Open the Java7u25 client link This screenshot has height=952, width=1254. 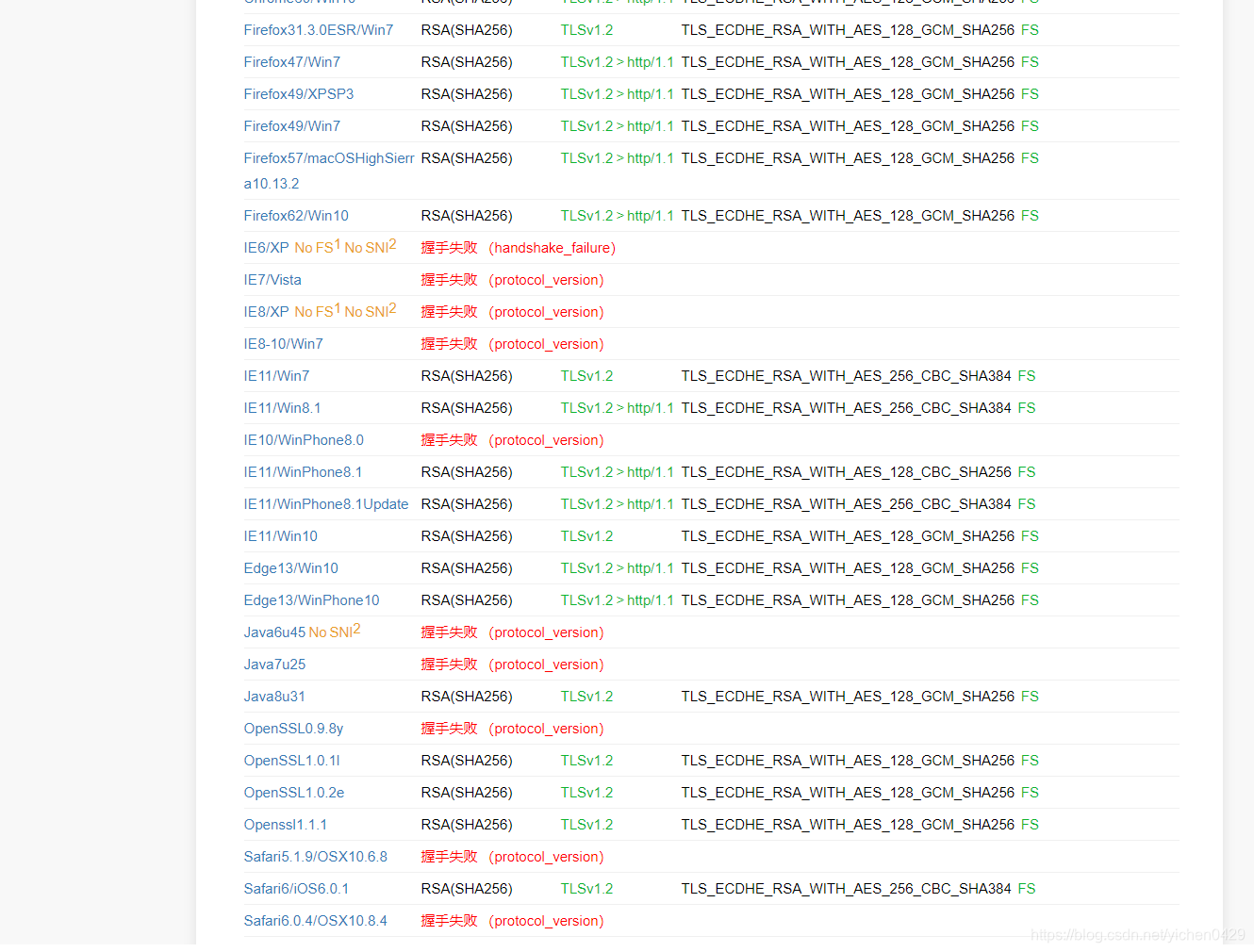coord(274,665)
